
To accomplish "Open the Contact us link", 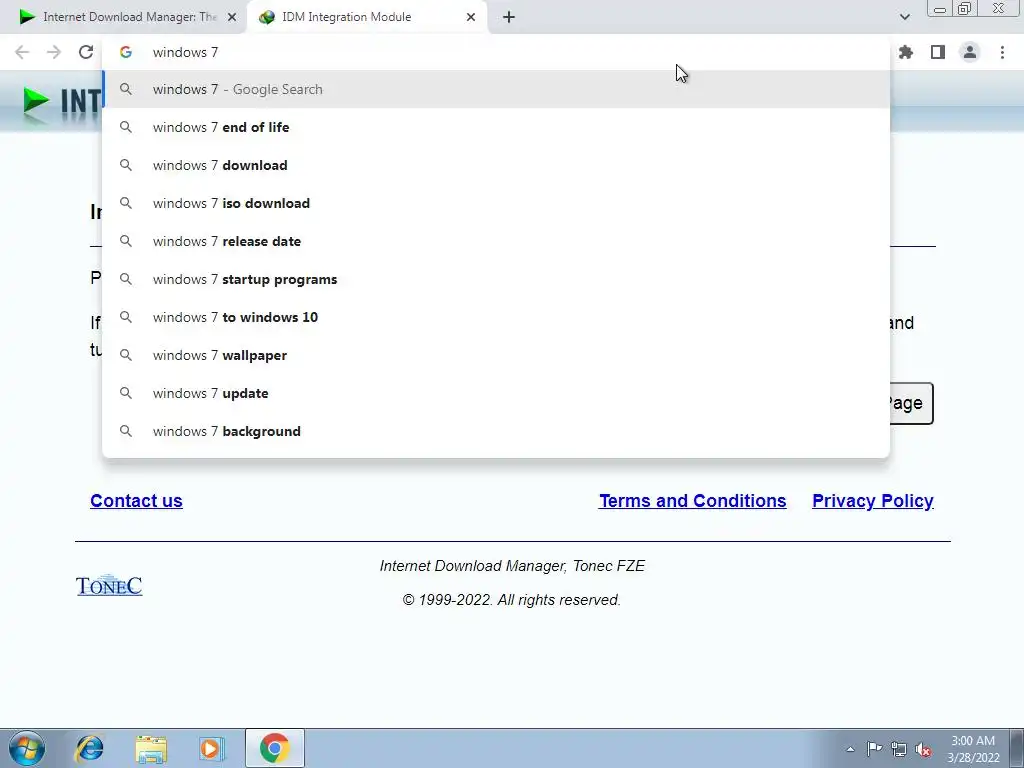I will [x=136, y=501].
